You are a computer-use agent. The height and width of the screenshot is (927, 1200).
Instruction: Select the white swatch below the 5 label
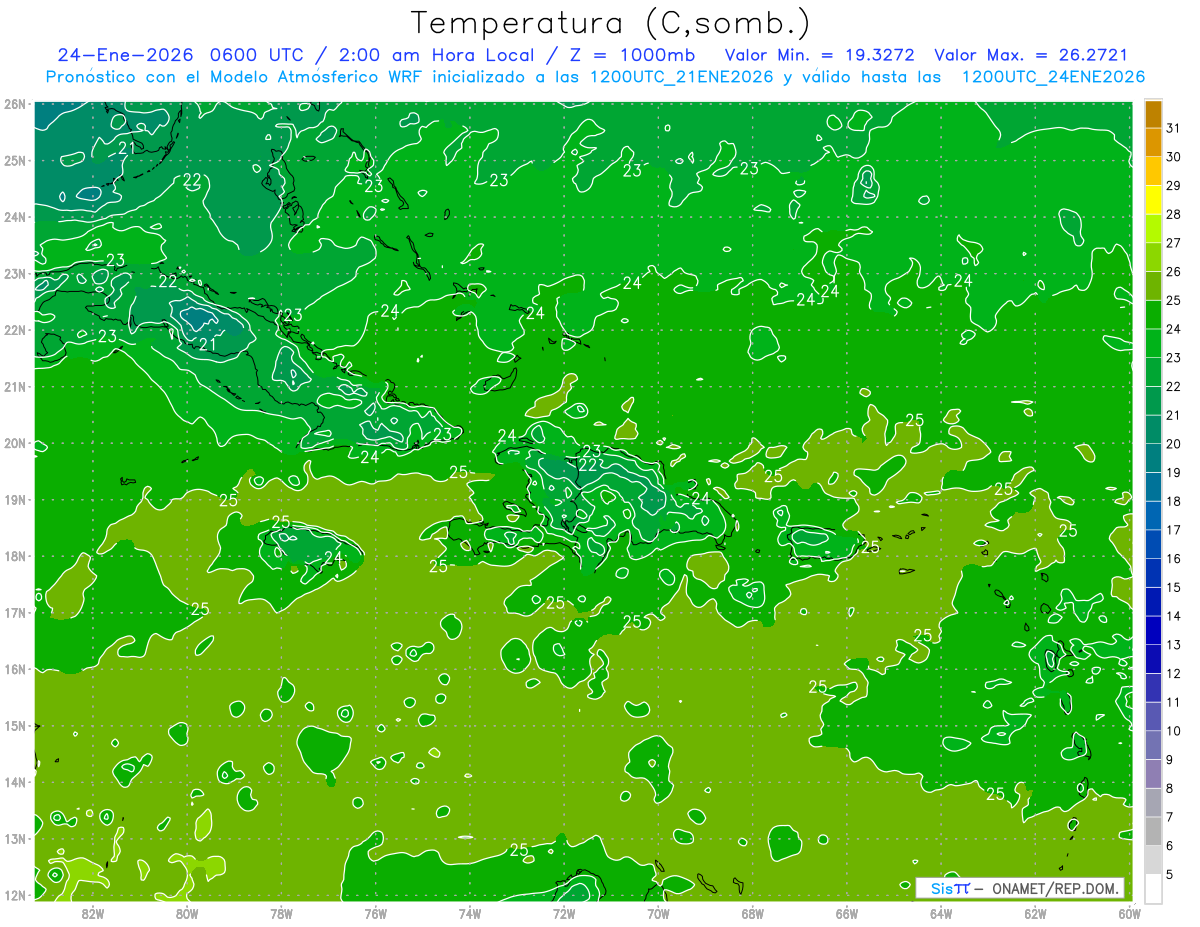click(x=1153, y=888)
